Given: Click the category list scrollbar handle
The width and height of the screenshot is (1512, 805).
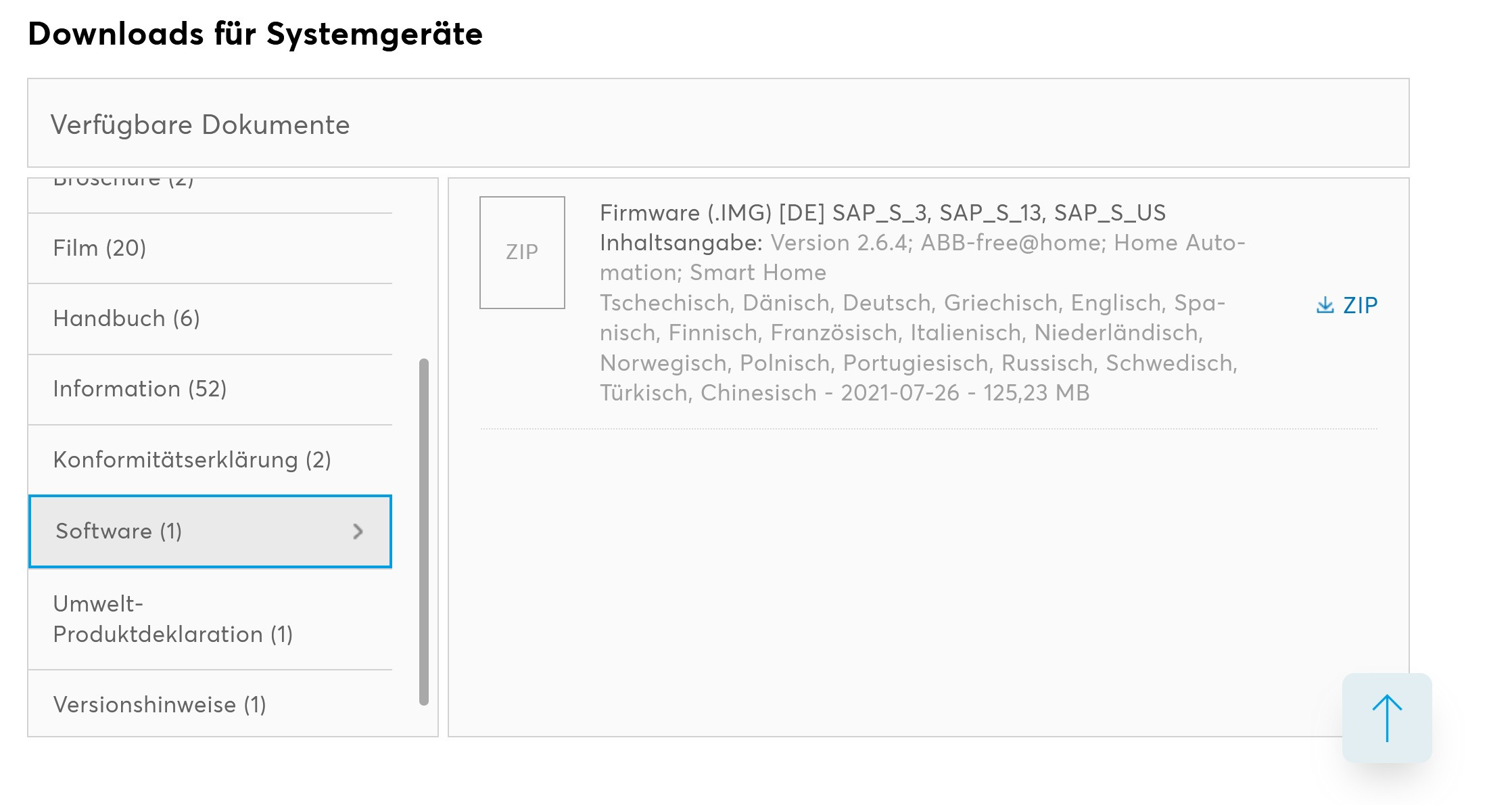Looking at the screenshot, I should tap(424, 532).
